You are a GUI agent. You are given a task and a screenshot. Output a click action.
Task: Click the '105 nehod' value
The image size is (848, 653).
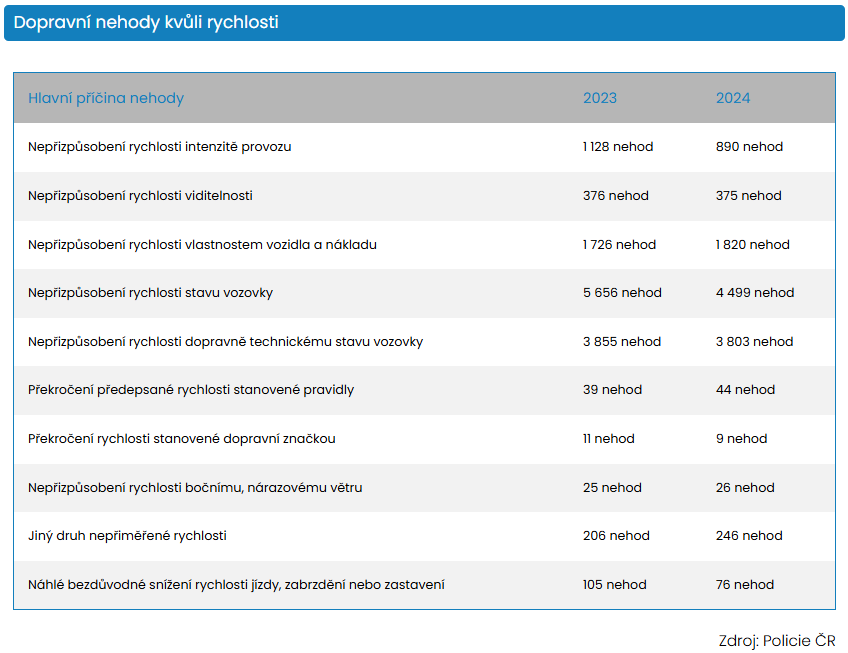point(615,585)
